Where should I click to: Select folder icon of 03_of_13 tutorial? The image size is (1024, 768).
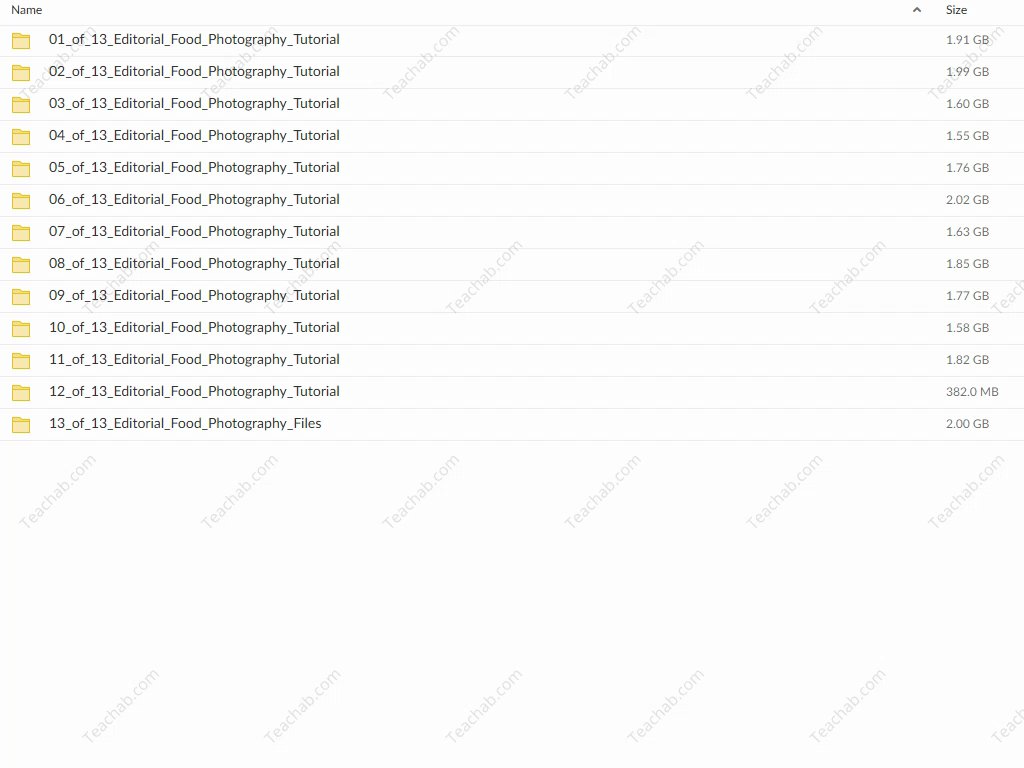tap(21, 104)
